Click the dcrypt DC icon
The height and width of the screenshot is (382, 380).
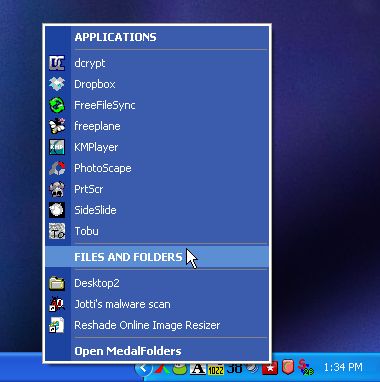click(x=57, y=63)
